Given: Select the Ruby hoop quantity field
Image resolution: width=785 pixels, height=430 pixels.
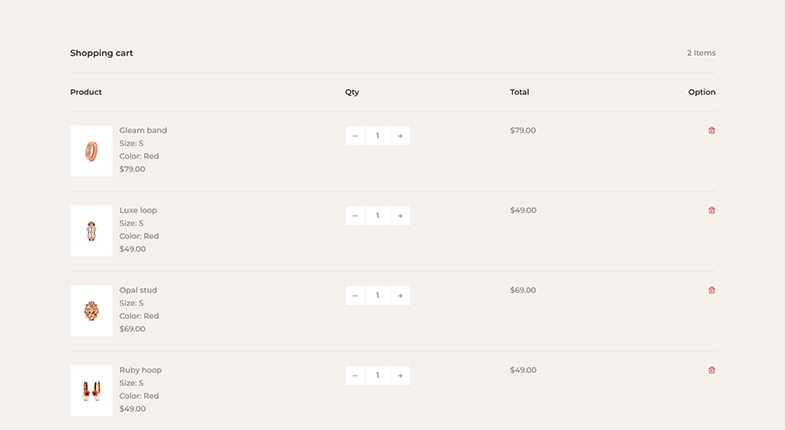Looking at the screenshot, I should [x=377, y=375].
